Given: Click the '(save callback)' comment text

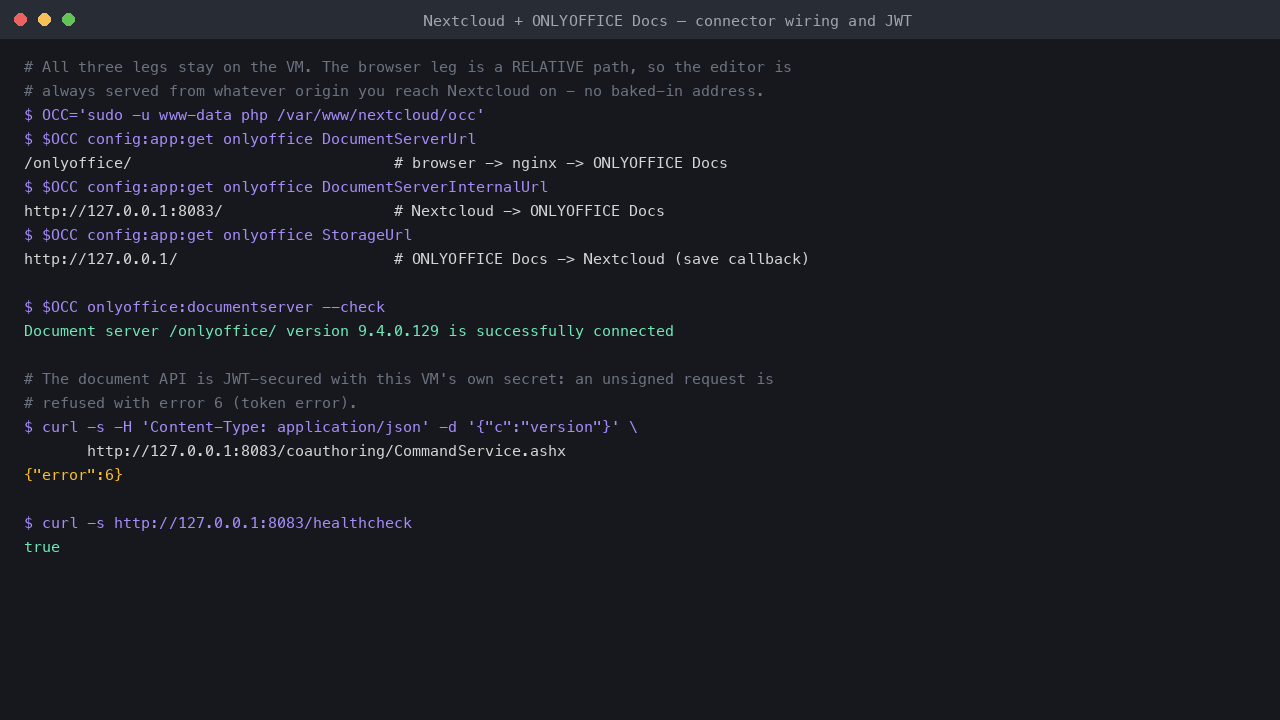Looking at the screenshot, I should pos(742,259).
